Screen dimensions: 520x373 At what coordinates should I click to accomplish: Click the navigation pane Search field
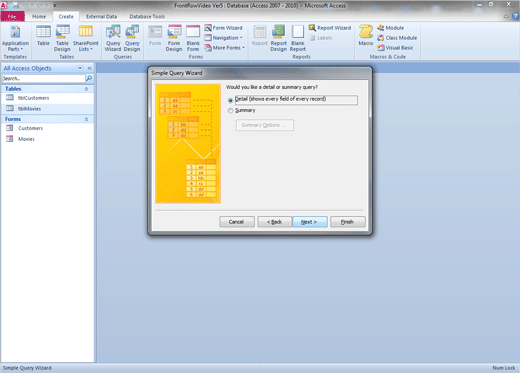pyautogui.click(x=44, y=78)
